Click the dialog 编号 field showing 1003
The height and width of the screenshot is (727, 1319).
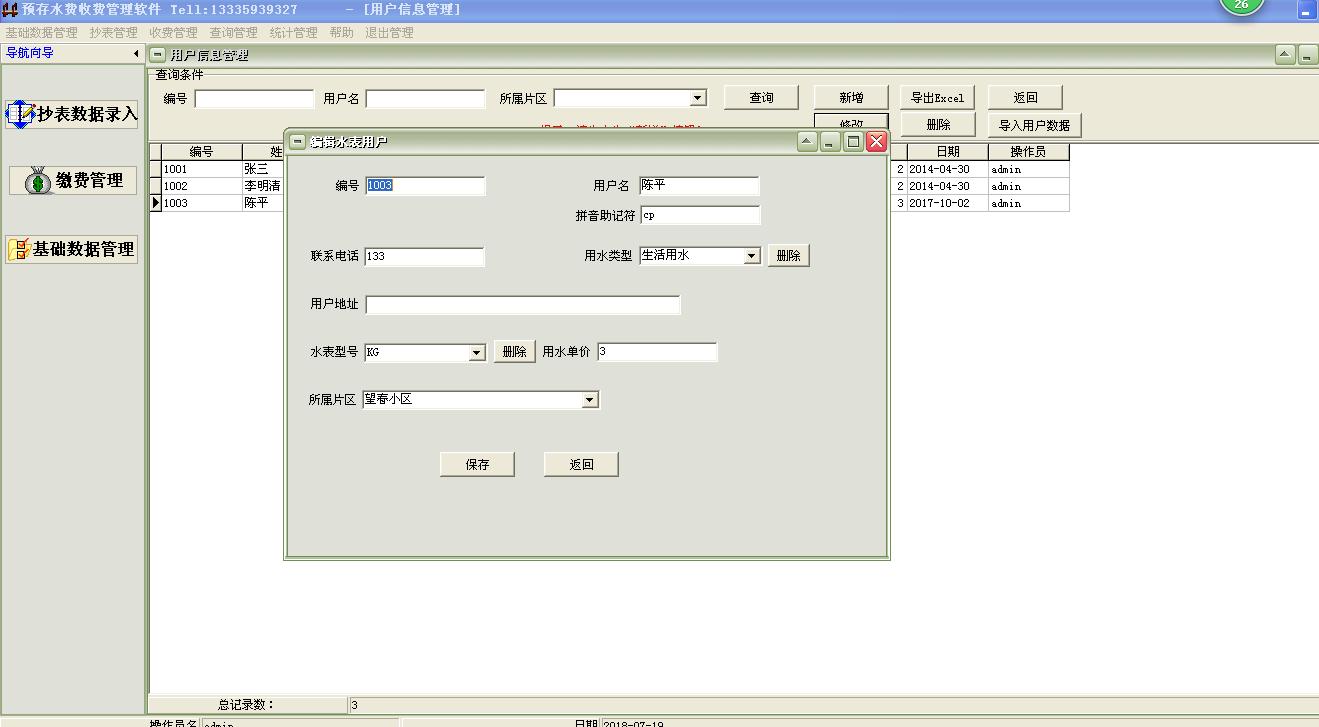pyautogui.click(x=425, y=186)
